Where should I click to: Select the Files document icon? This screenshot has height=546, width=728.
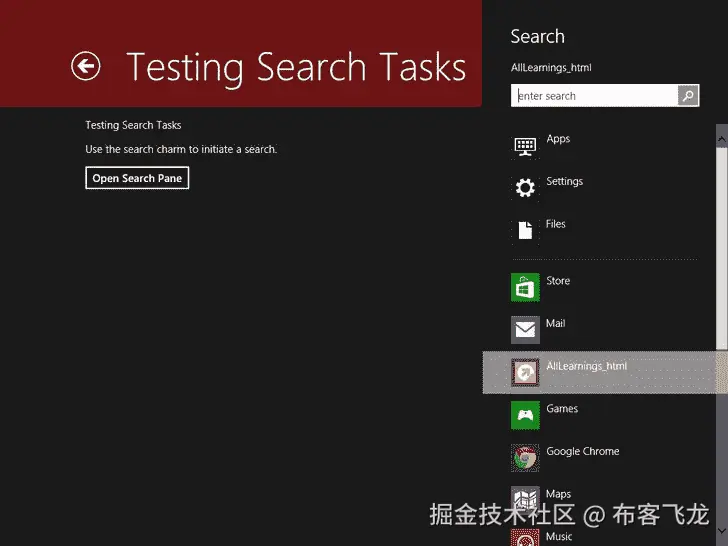525,230
